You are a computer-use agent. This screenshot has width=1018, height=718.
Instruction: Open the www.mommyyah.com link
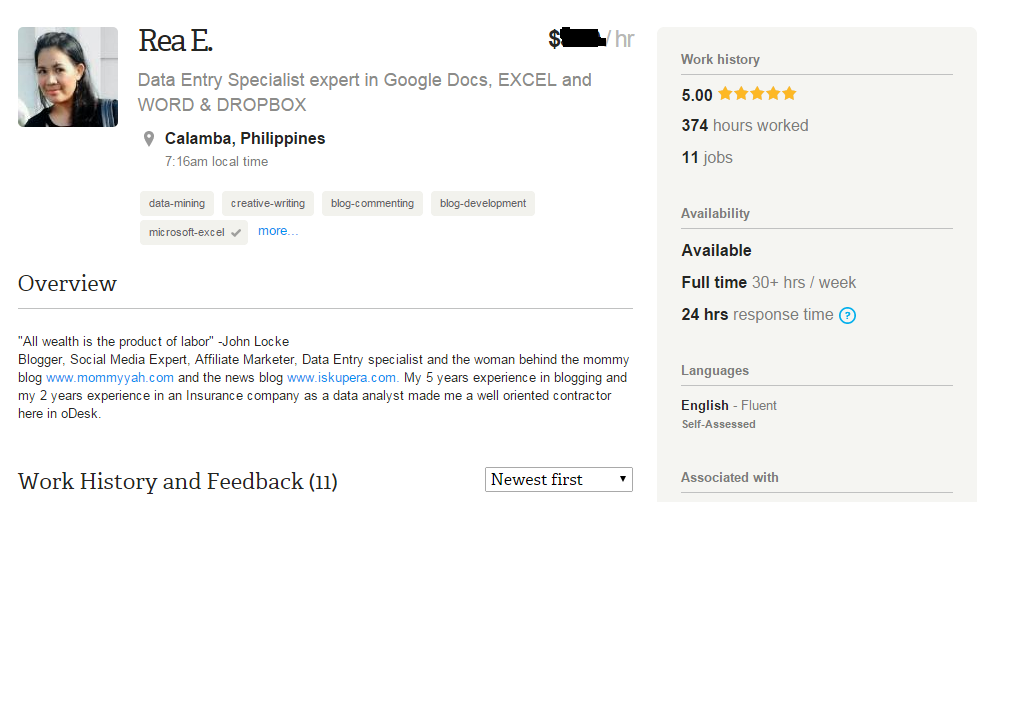110,378
